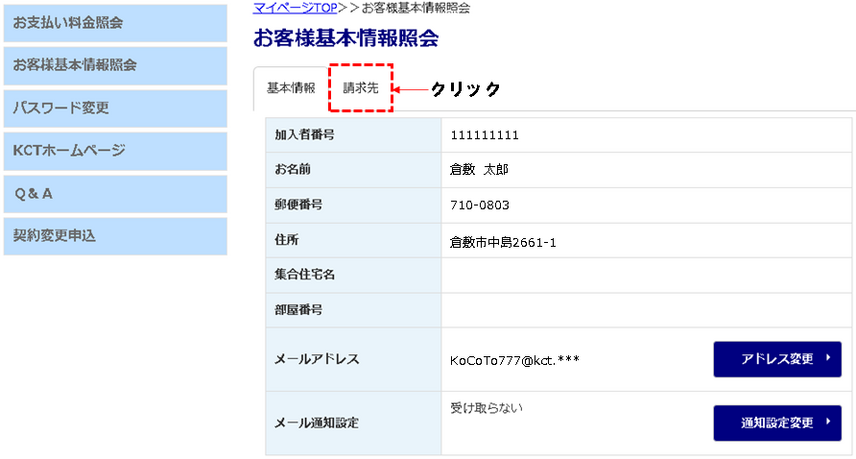Click the name value 倉敷 太郎
The image size is (856, 459).
pos(480,170)
